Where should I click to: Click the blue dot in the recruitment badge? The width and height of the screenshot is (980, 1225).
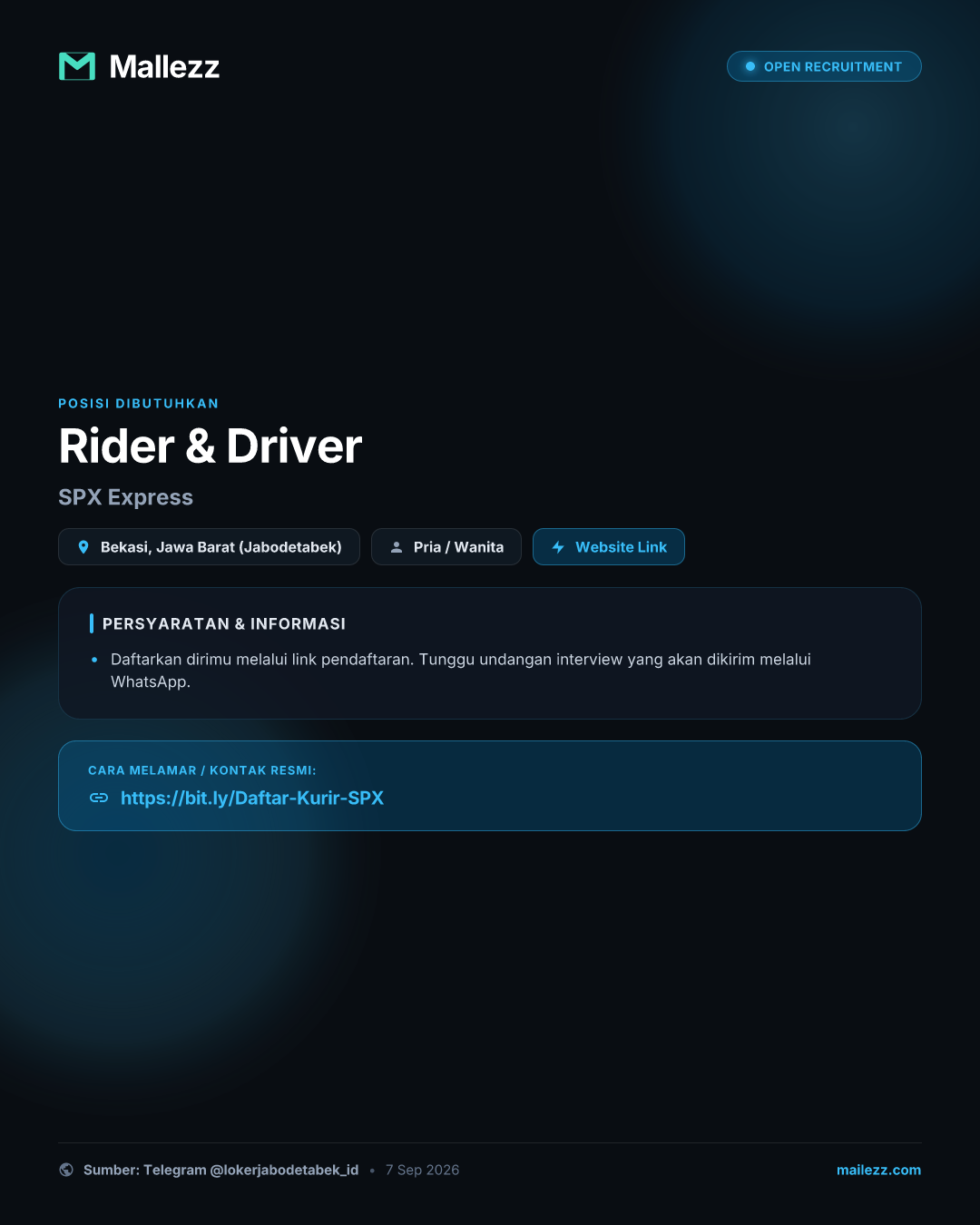click(x=750, y=66)
